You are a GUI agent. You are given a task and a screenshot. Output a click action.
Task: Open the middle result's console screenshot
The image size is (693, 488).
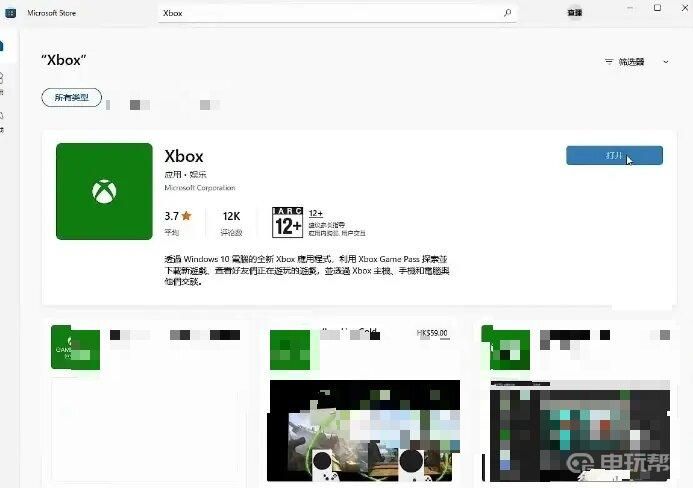pos(364,431)
